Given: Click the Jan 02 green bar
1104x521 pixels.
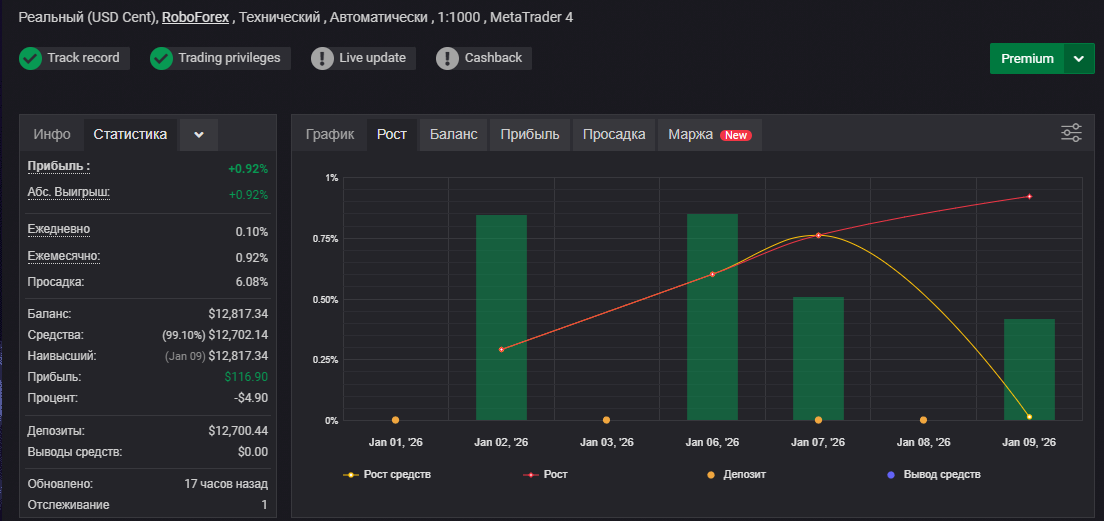Looking at the screenshot, I should [x=501, y=318].
